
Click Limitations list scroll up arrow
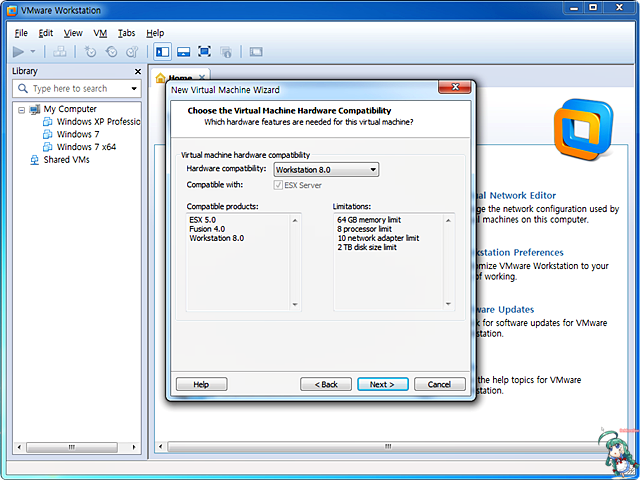(448, 220)
